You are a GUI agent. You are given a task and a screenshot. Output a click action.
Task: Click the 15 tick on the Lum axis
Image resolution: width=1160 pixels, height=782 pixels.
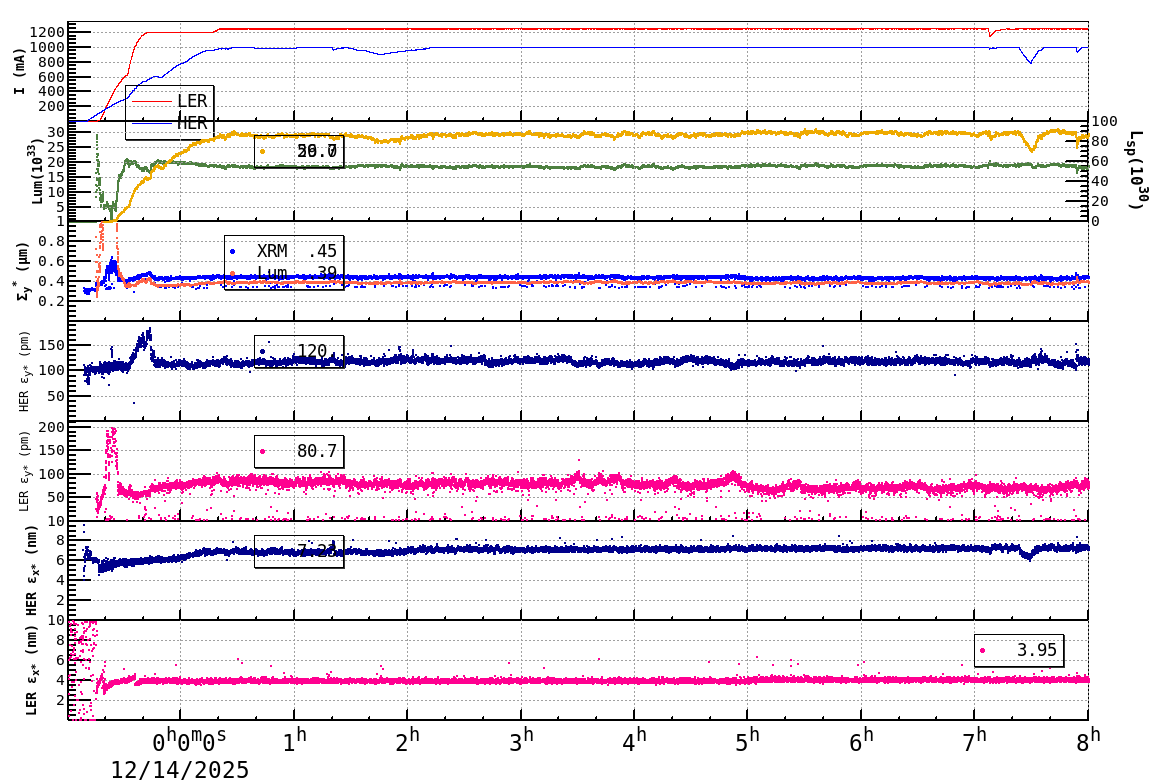(x=56, y=177)
